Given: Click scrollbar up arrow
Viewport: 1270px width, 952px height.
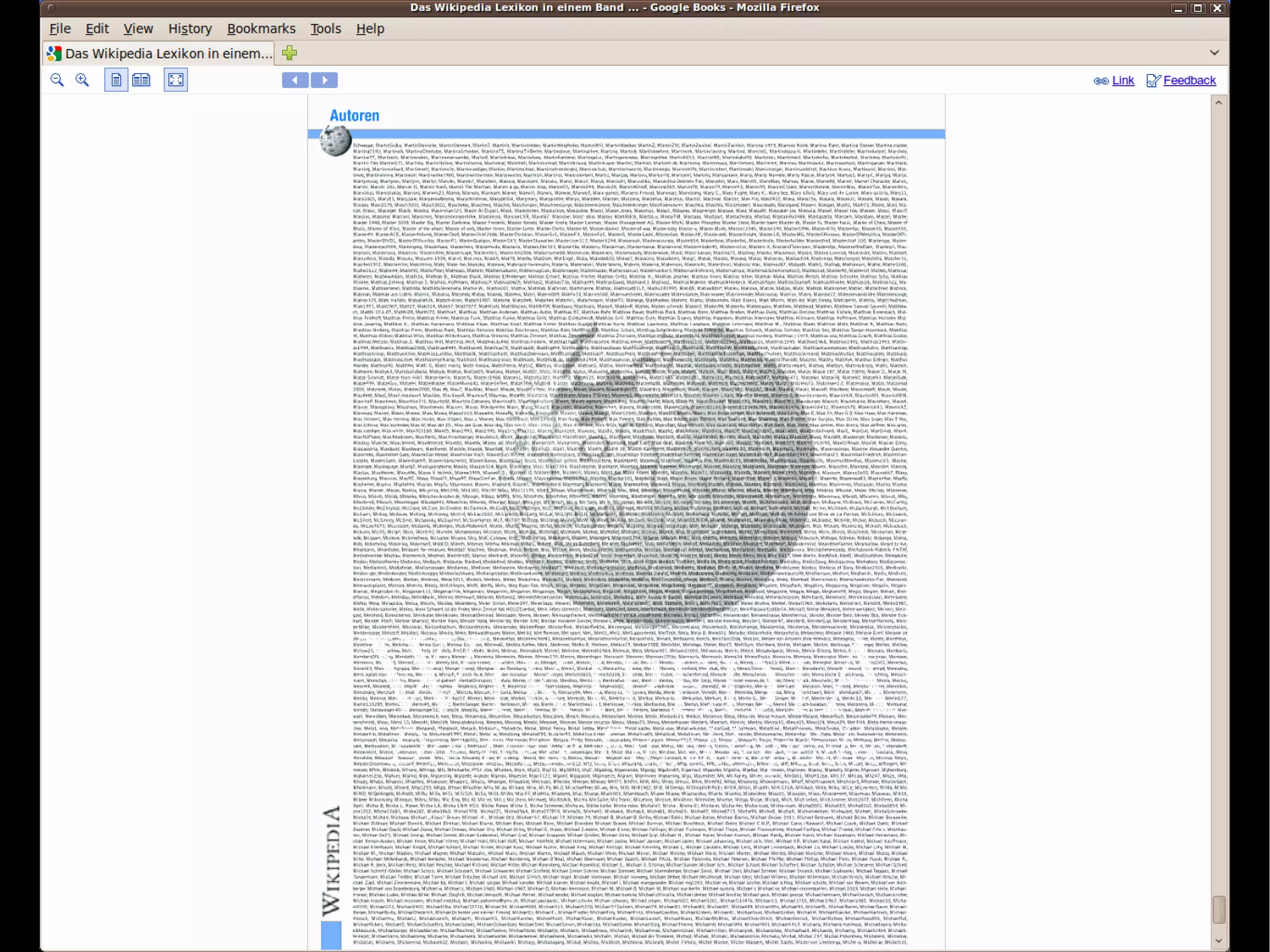Looking at the screenshot, I should pos(1219,103).
